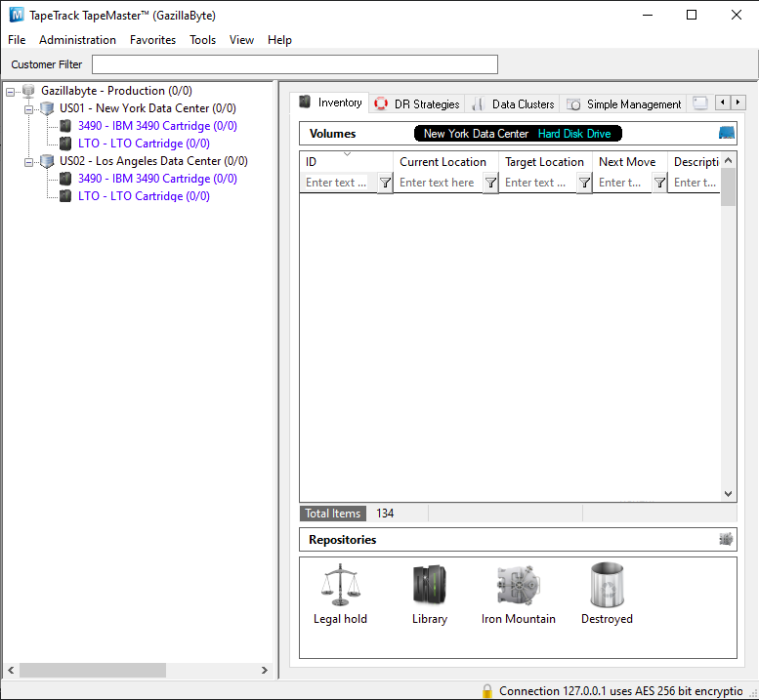Switch to the Simple Management tab
The width and height of the screenshot is (759, 700).
pos(623,104)
